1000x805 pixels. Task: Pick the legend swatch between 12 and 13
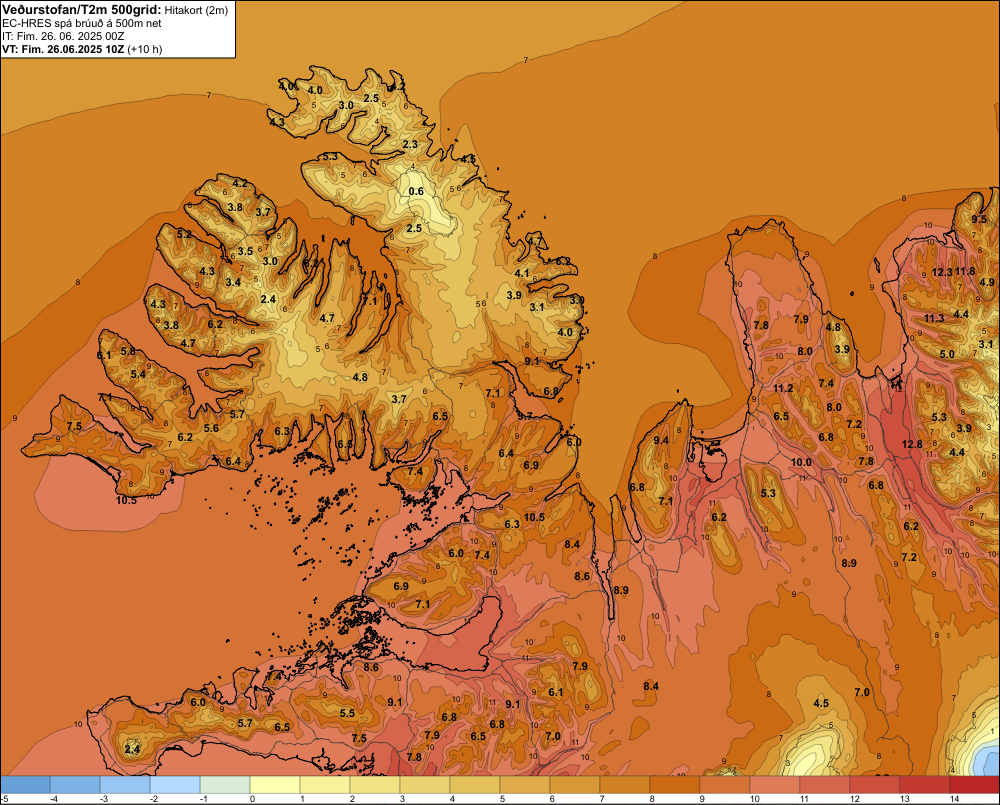[x=875, y=785]
